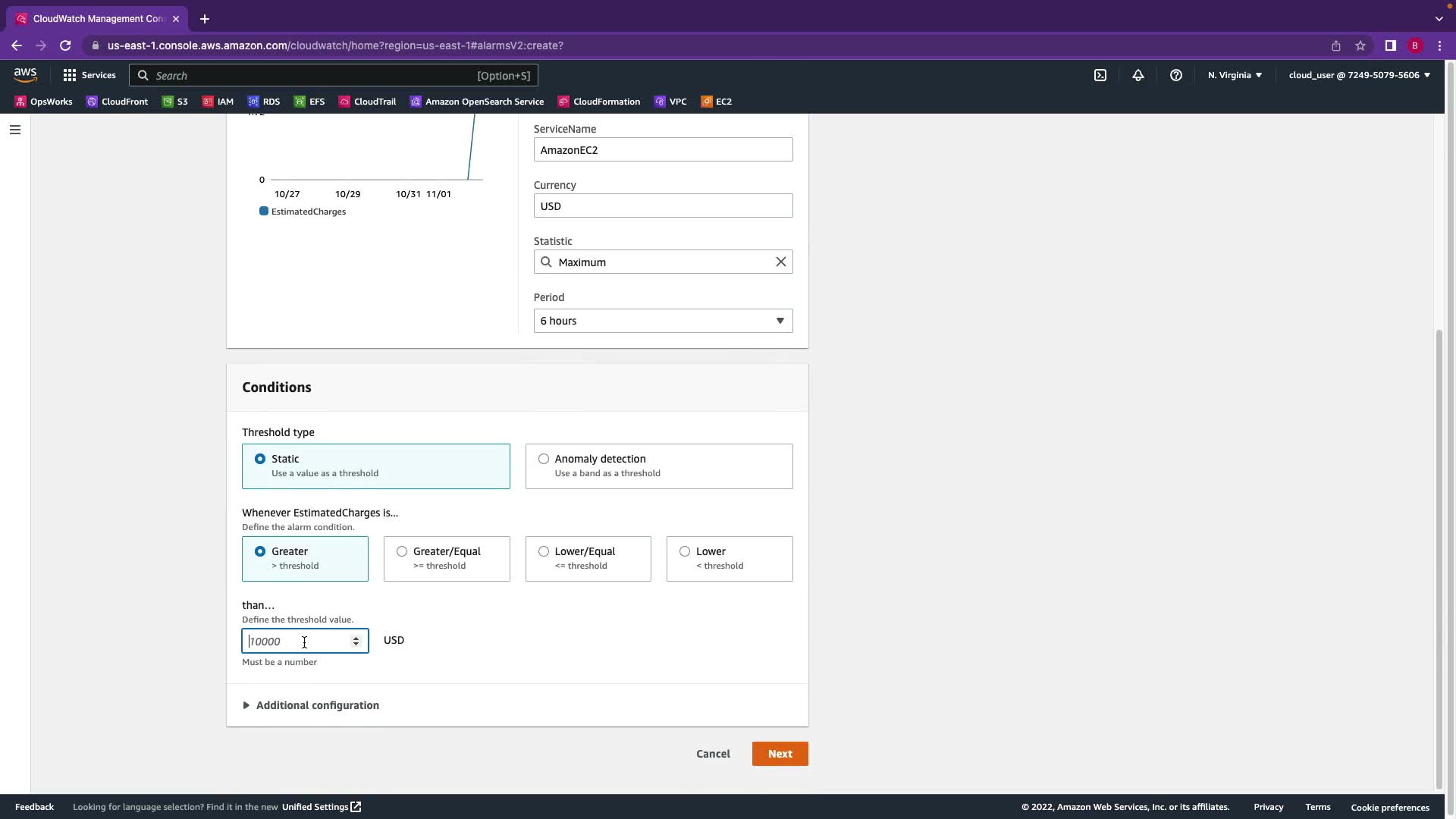Open the N. Virginia region selector
1456x819 pixels.
tap(1235, 75)
